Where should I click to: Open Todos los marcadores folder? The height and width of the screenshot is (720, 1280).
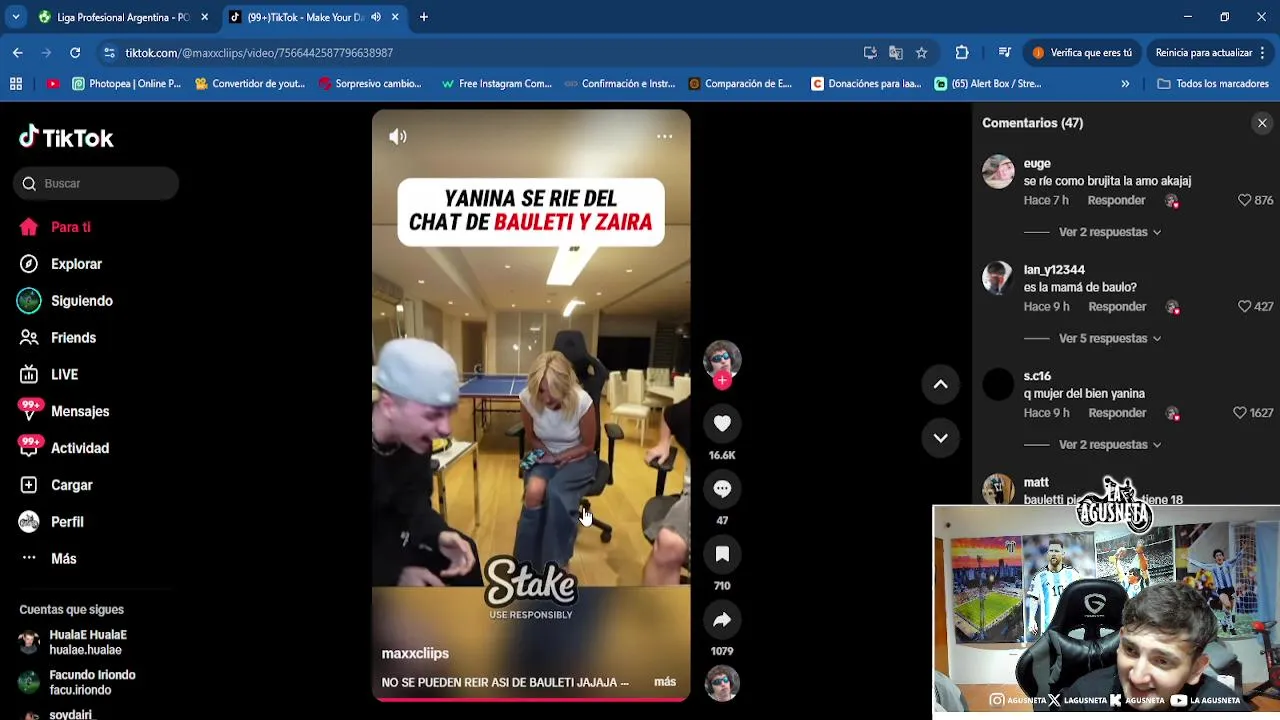pos(1213,84)
